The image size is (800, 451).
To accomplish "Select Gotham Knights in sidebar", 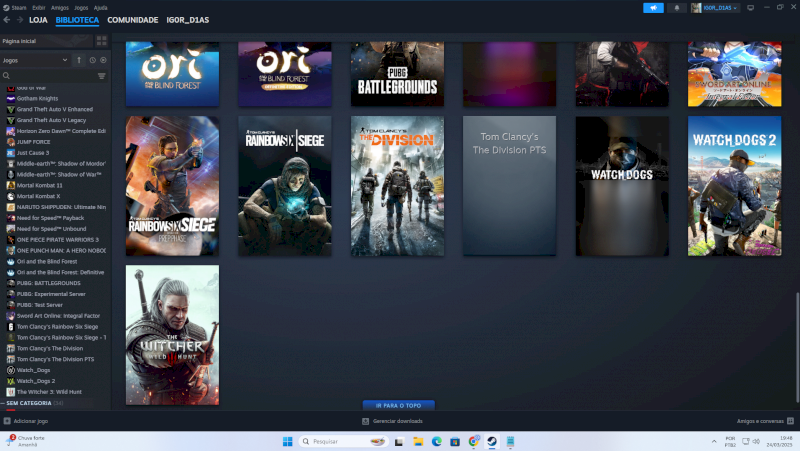I will pyautogui.click(x=56, y=98).
